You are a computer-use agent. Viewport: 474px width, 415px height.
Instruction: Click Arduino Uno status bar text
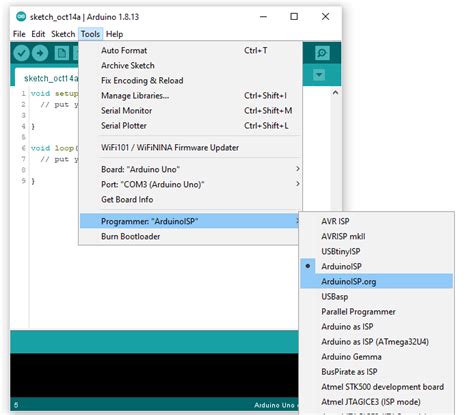274,405
